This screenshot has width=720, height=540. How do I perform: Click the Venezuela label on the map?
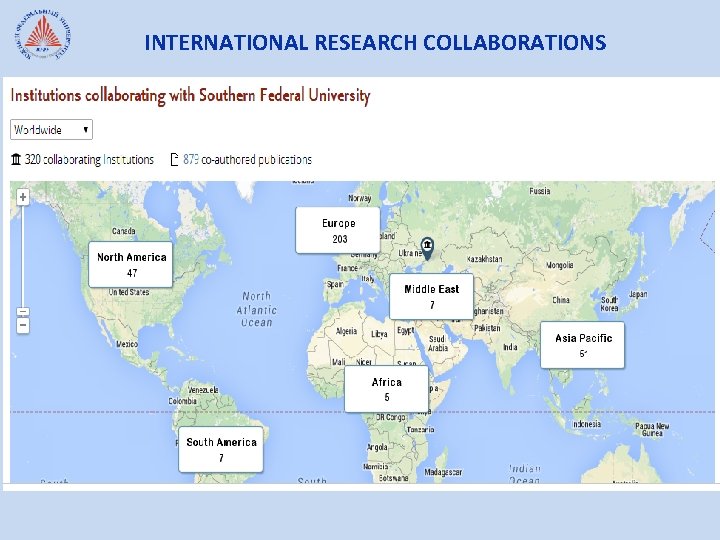tap(203, 390)
